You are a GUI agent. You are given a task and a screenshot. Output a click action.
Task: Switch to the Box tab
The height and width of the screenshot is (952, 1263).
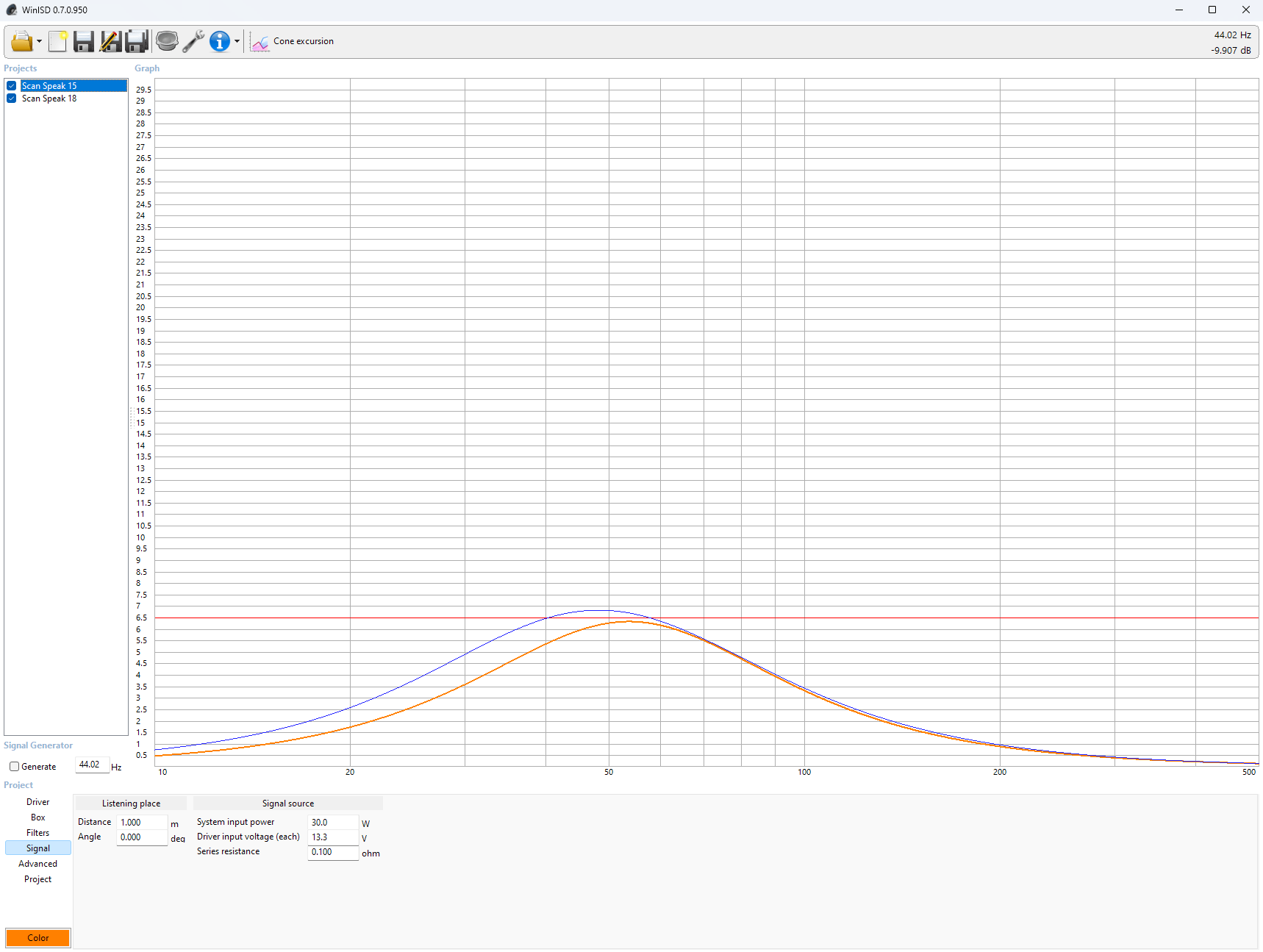coord(38,817)
